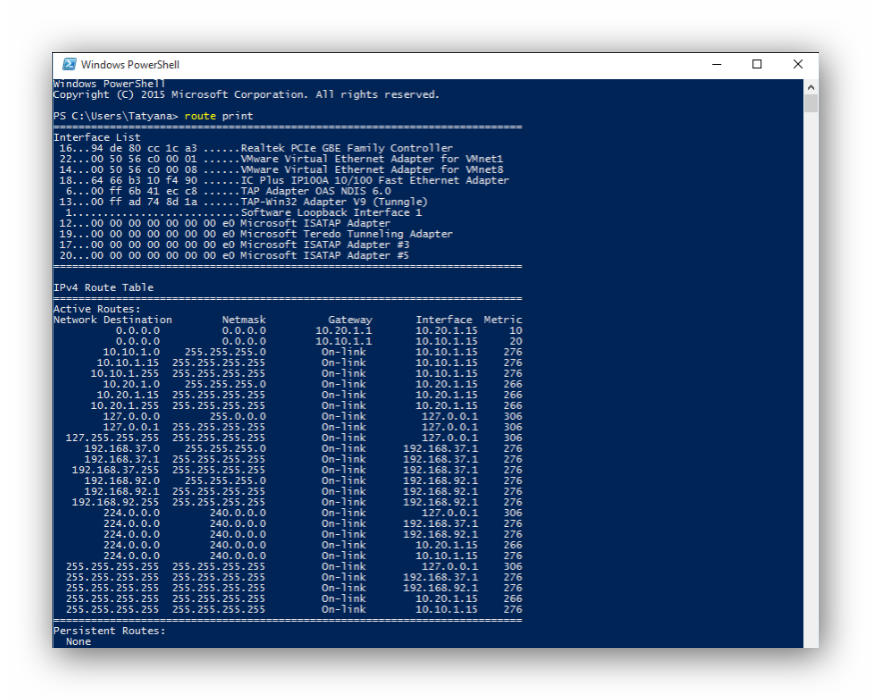Click the vertical scrollbar thumb
871x700 pixels.
click(810, 104)
